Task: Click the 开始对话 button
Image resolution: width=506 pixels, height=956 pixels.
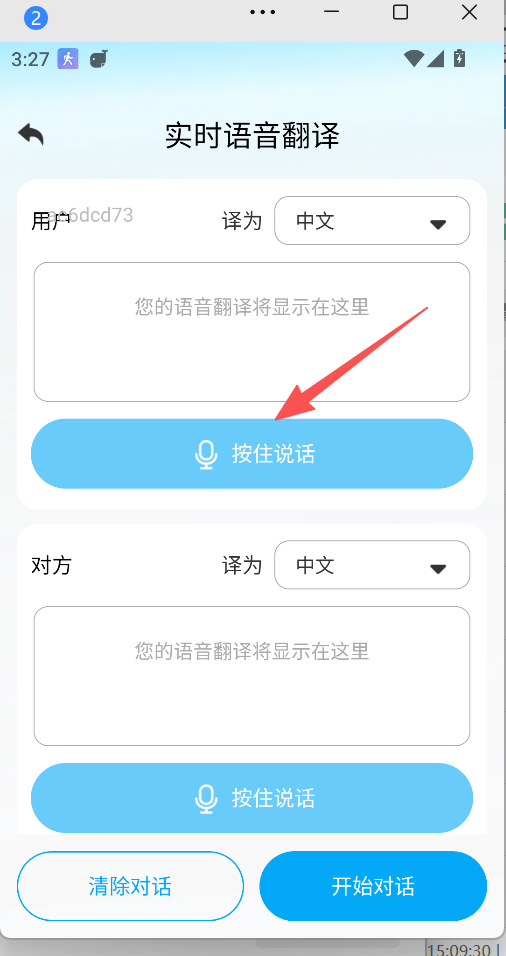Action: pyautogui.click(x=373, y=886)
